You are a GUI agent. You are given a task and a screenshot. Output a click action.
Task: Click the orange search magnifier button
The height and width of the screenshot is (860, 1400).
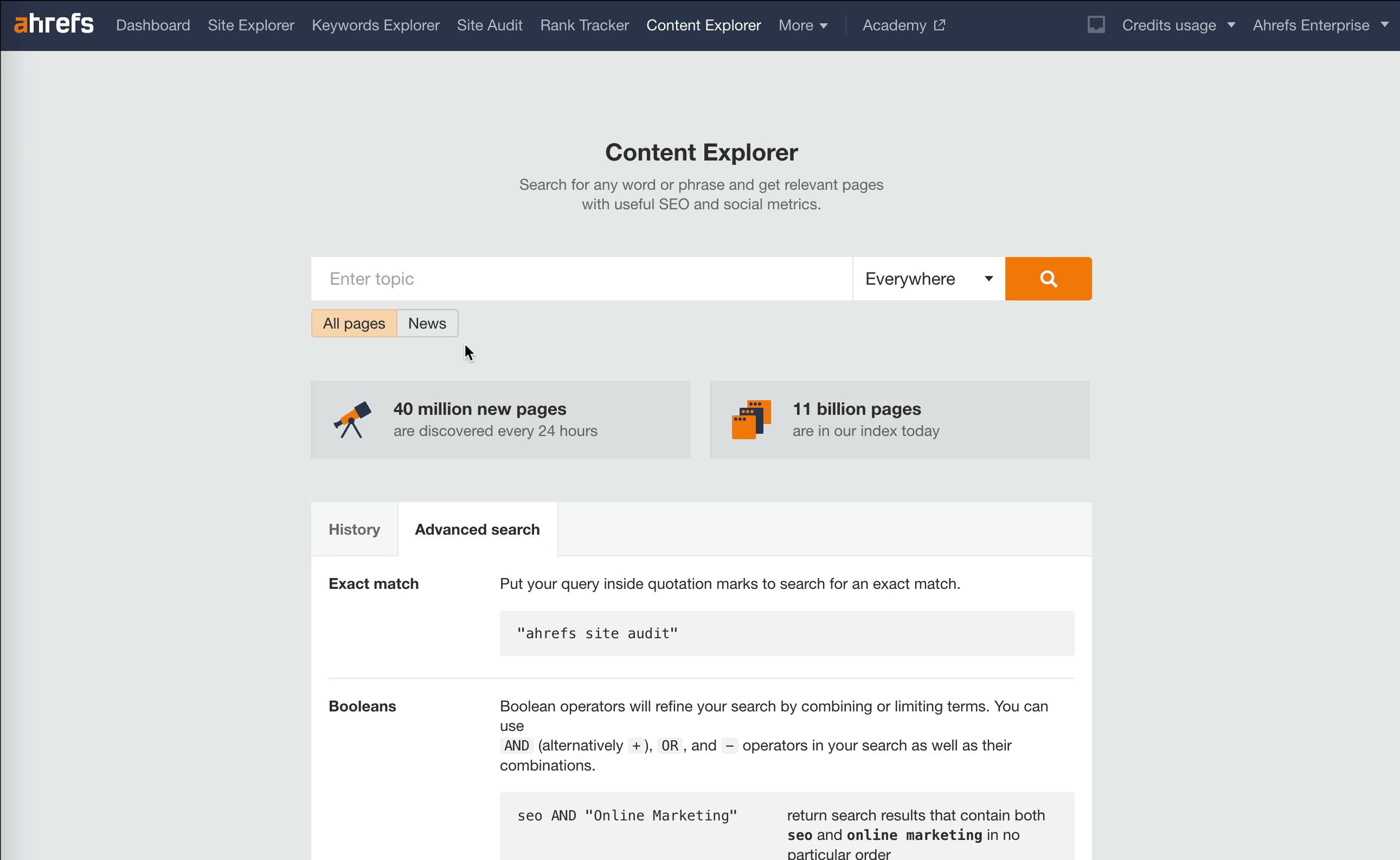(x=1048, y=279)
